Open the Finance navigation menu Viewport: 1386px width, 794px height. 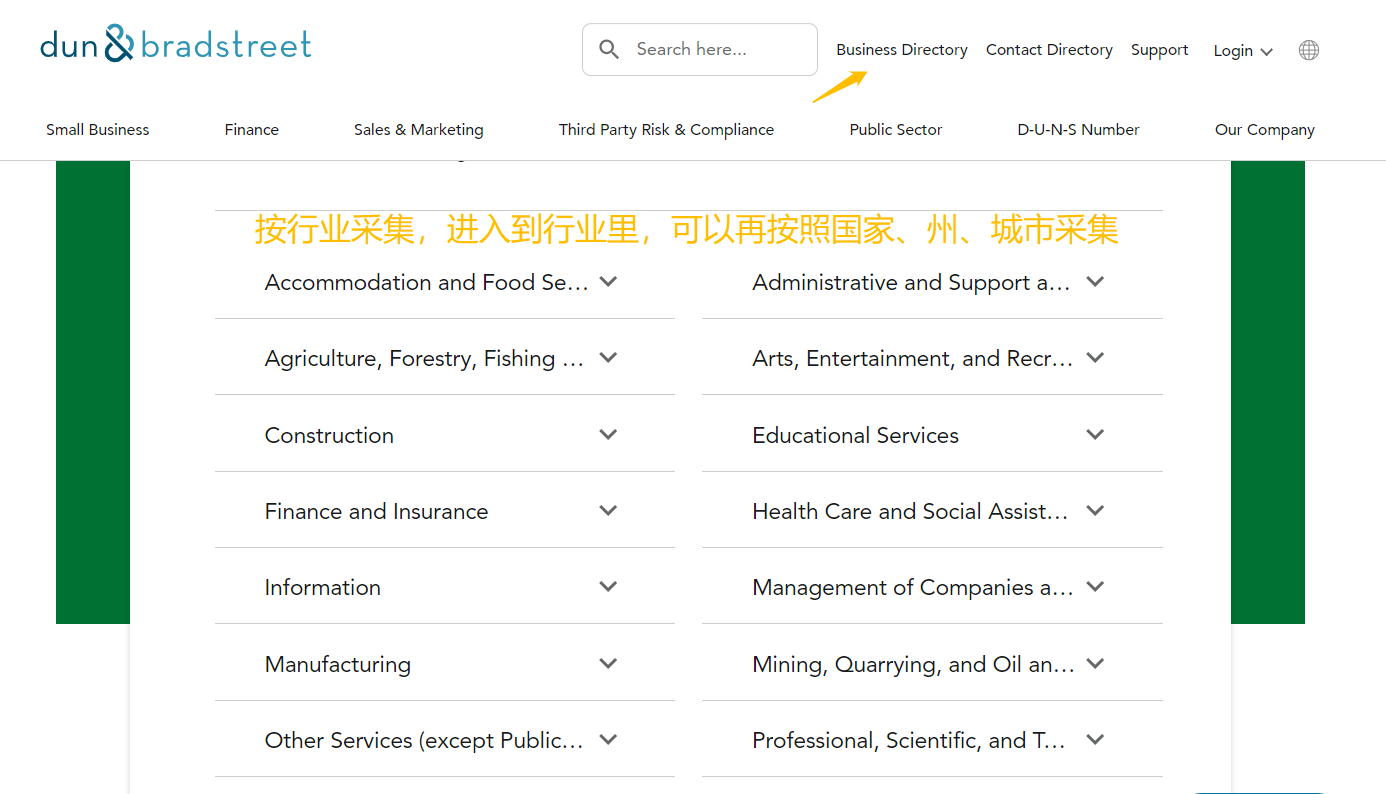coord(252,130)
